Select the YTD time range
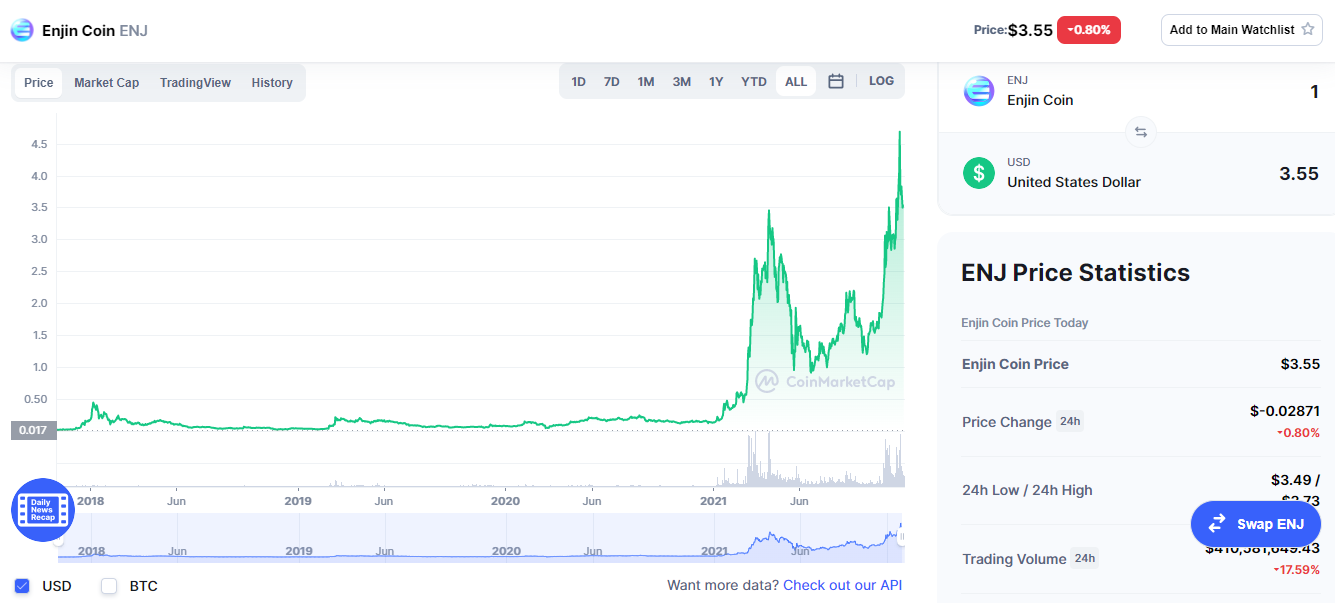Image resolution: width=1335 pixels, height=603 pixels. 754,82
